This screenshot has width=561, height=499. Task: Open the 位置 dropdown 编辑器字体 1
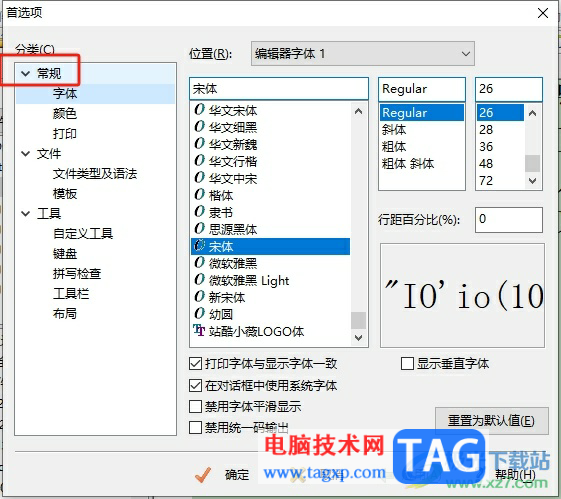click(x=363, y=54)
